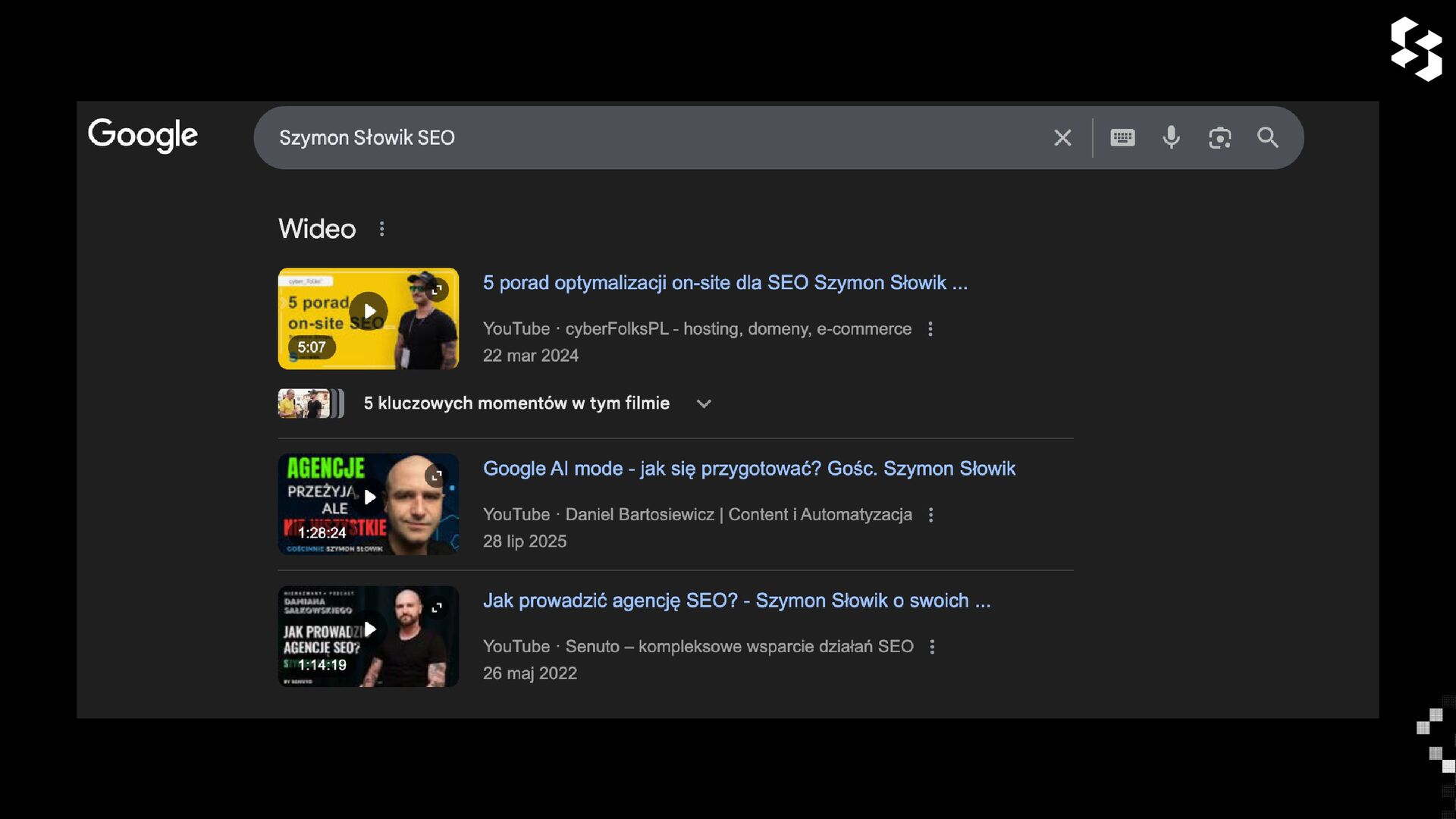Open options menu for Senuto video result

click(932, 647)
